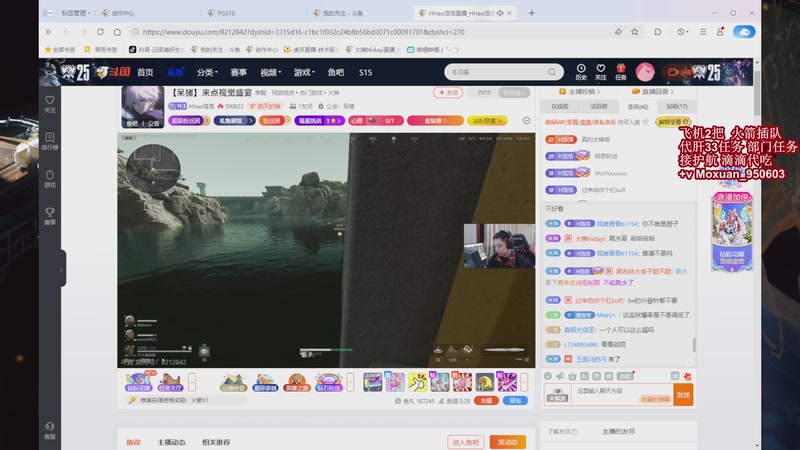Expand the gift list up-arrow after 钻石粉丝
The width and height of the screenshot is (800, 450).
coord(350,382)
